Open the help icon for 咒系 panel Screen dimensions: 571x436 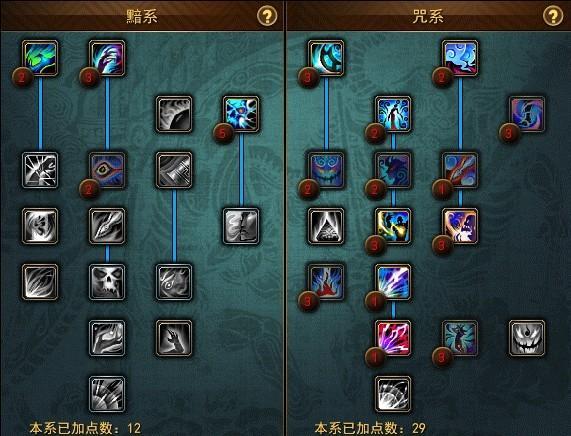(x=553, y=16)
